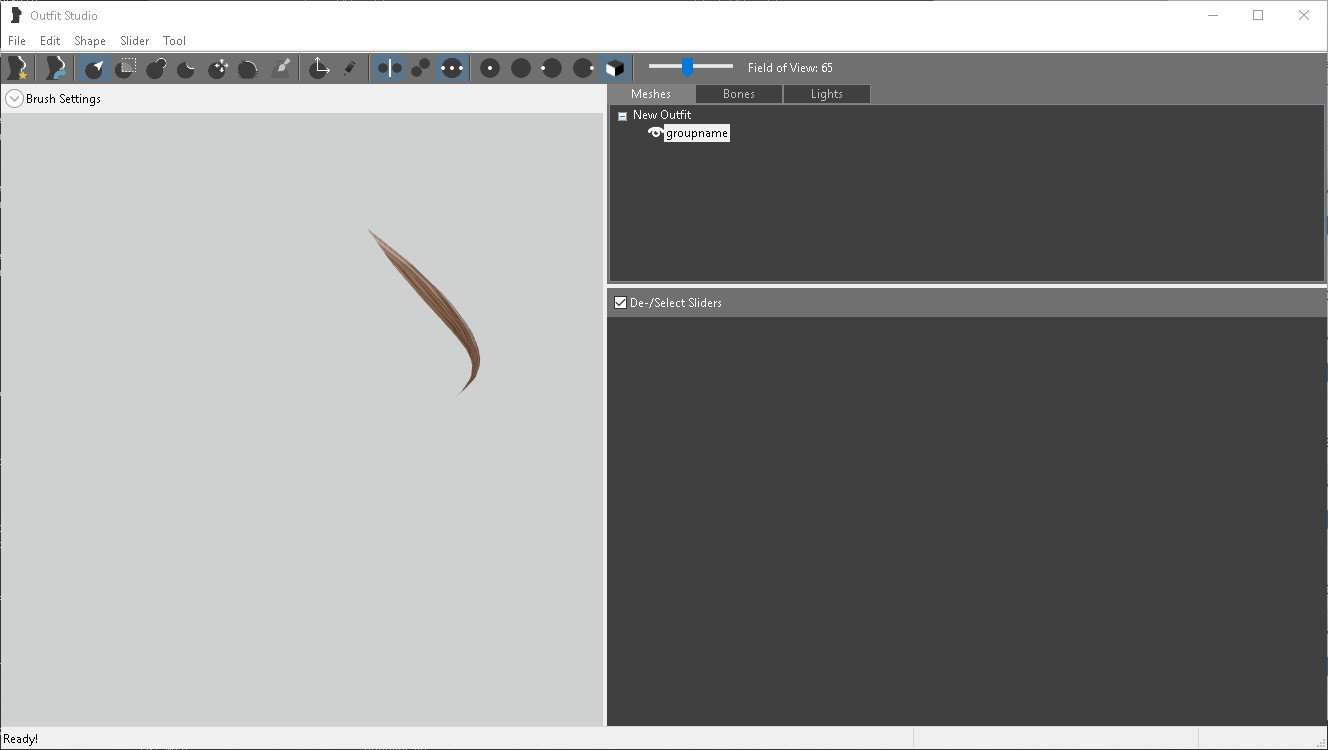1328x750 pixels.
Task: Click the New Project toolbar icon
Action: [x=17, y=68]
